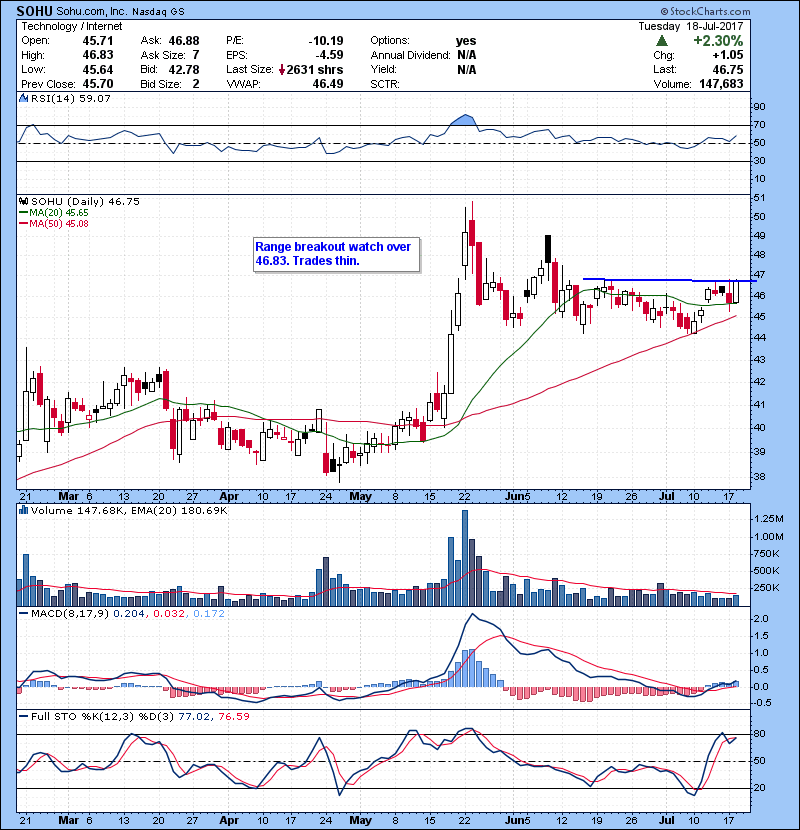The height and width of the screenshot is (830, 800).
Task: Click the +2.30% change percentage
Action: coord(718,41)
